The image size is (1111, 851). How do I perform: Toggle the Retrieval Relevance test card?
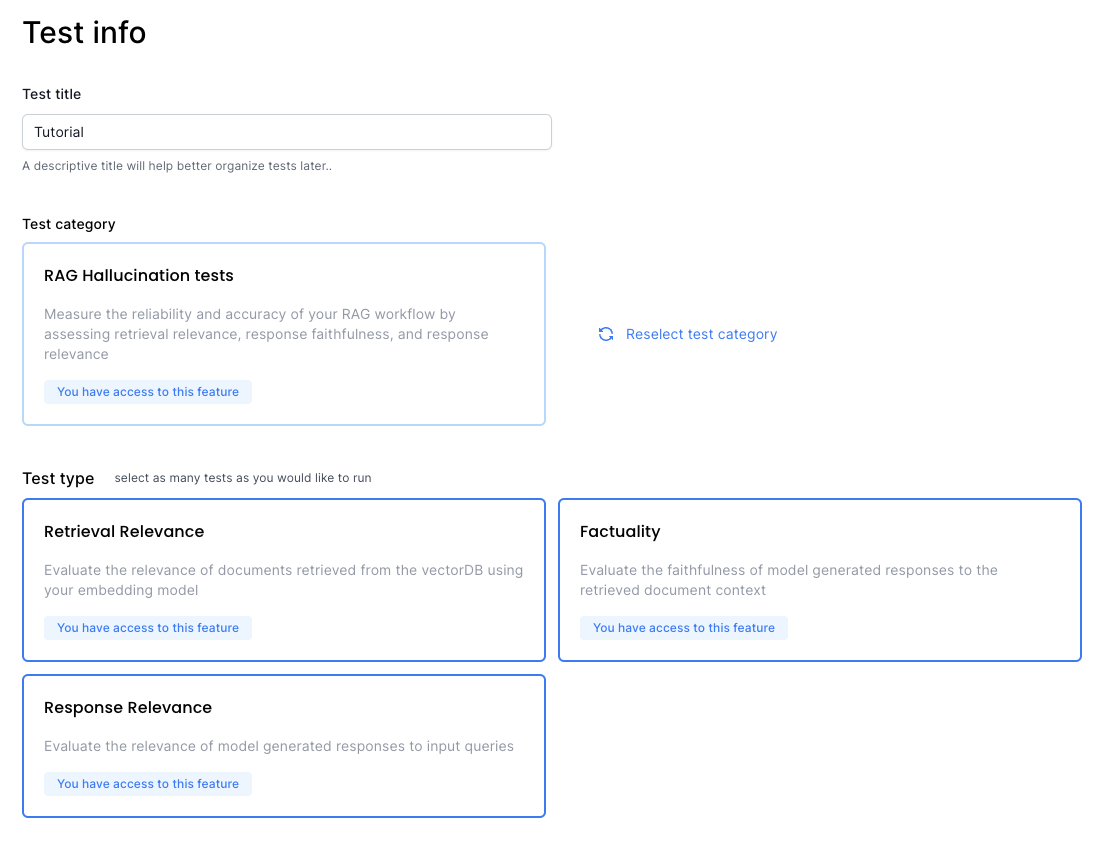click(x=284, y=580)
